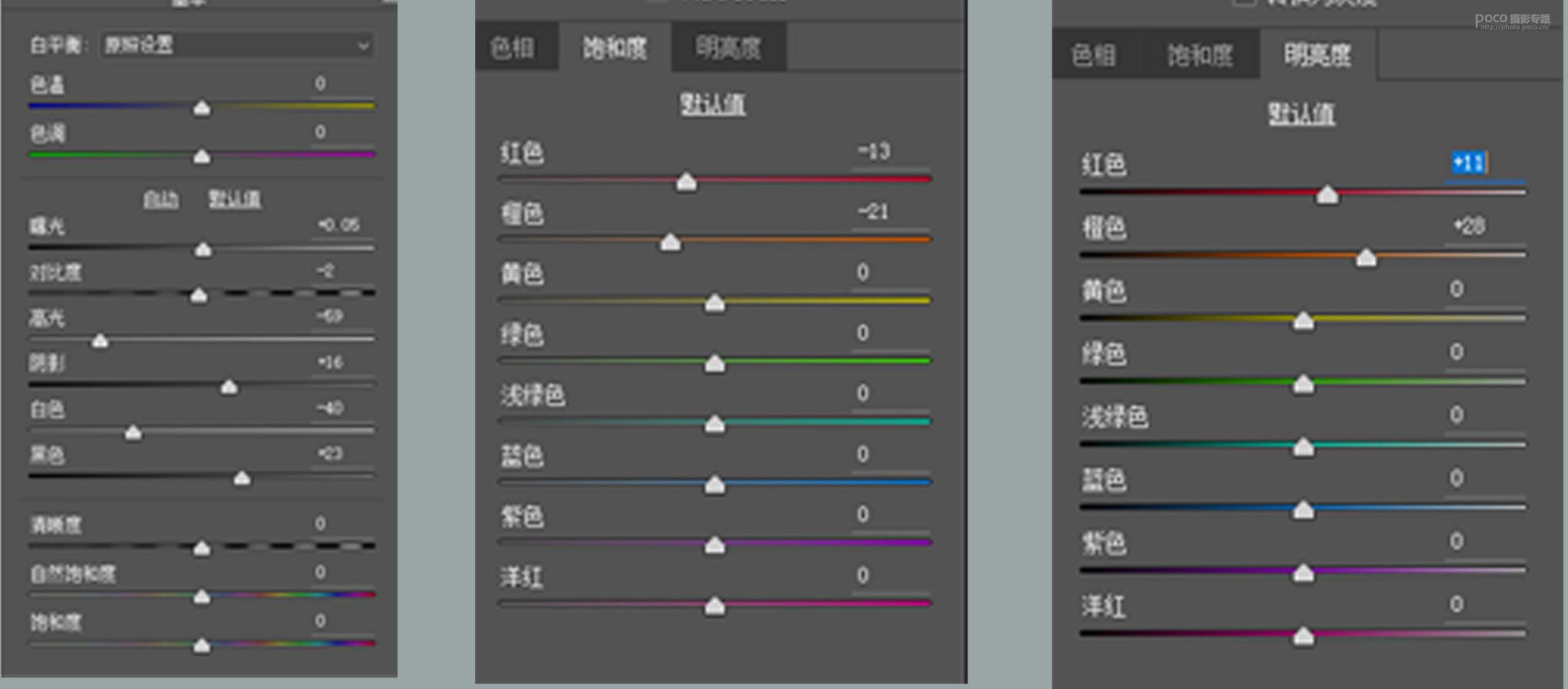
Task: Click the -13 红色 saturation value field
Action: point(874,151)
